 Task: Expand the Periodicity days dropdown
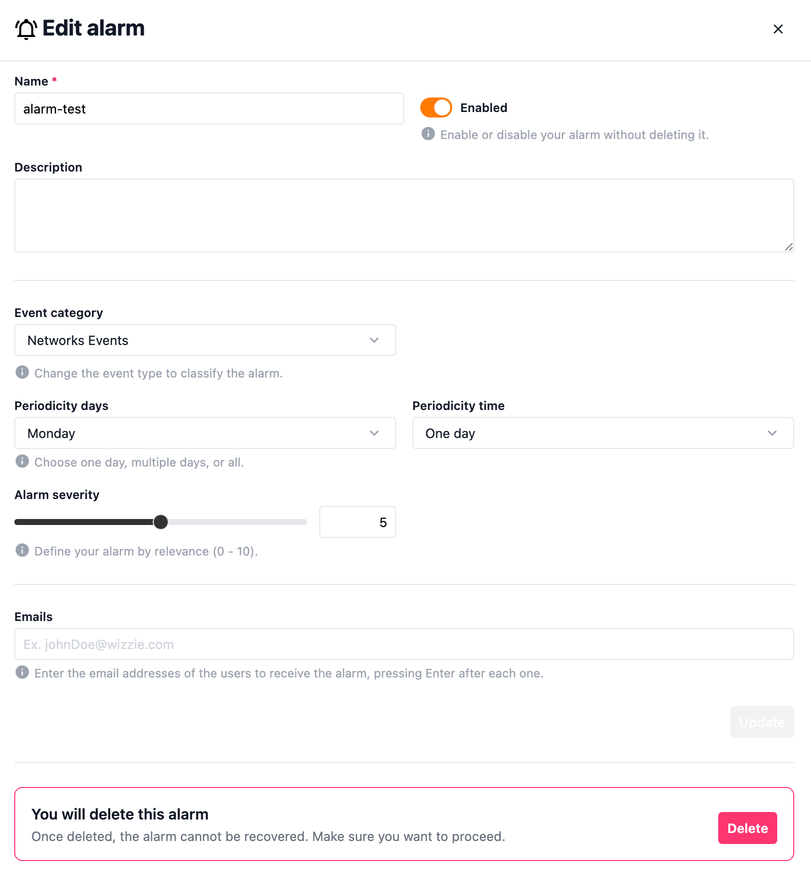pyautogui.click(x=205, y=433)
